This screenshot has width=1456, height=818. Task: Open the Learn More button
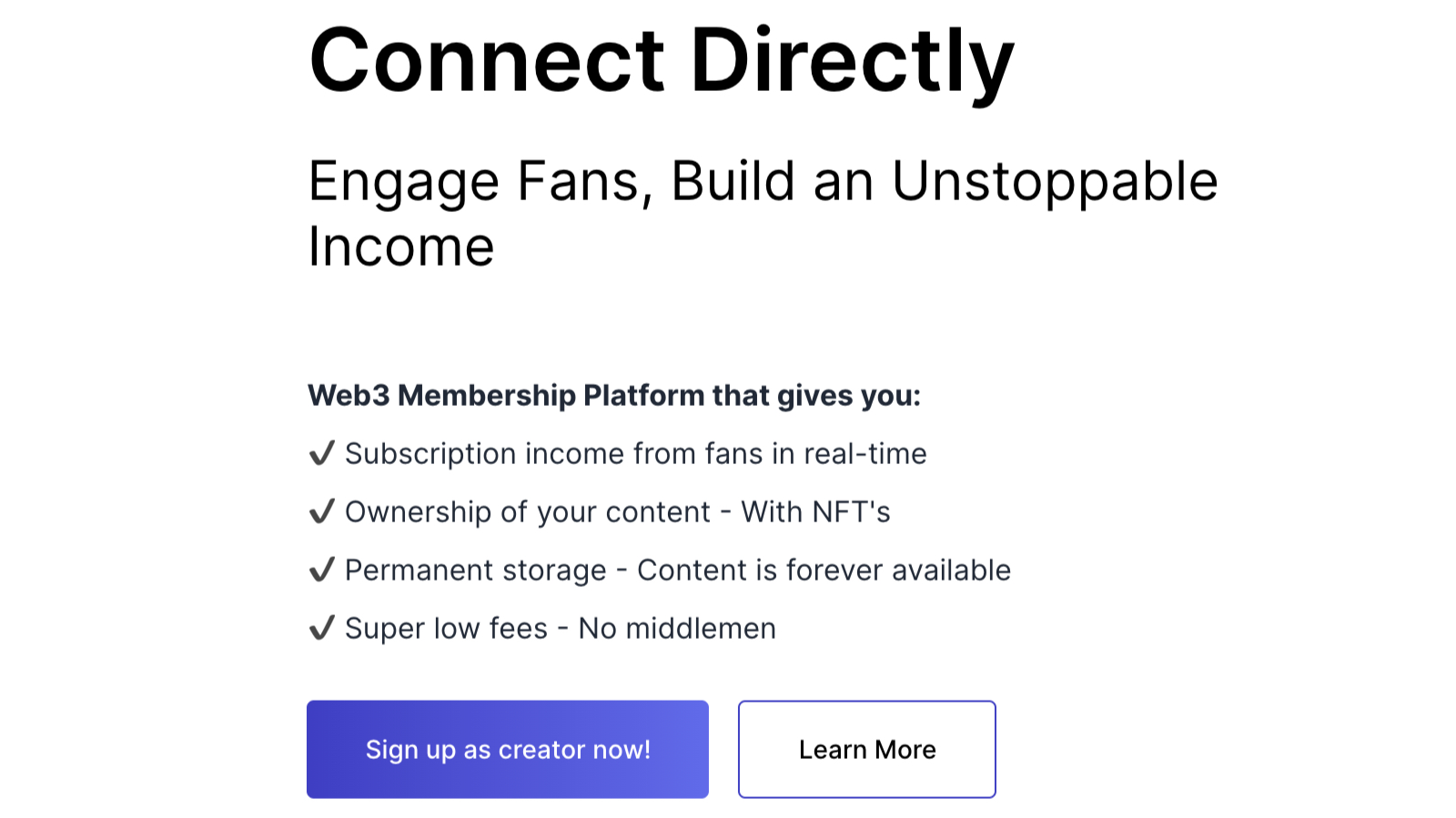(x=867, y=749)
